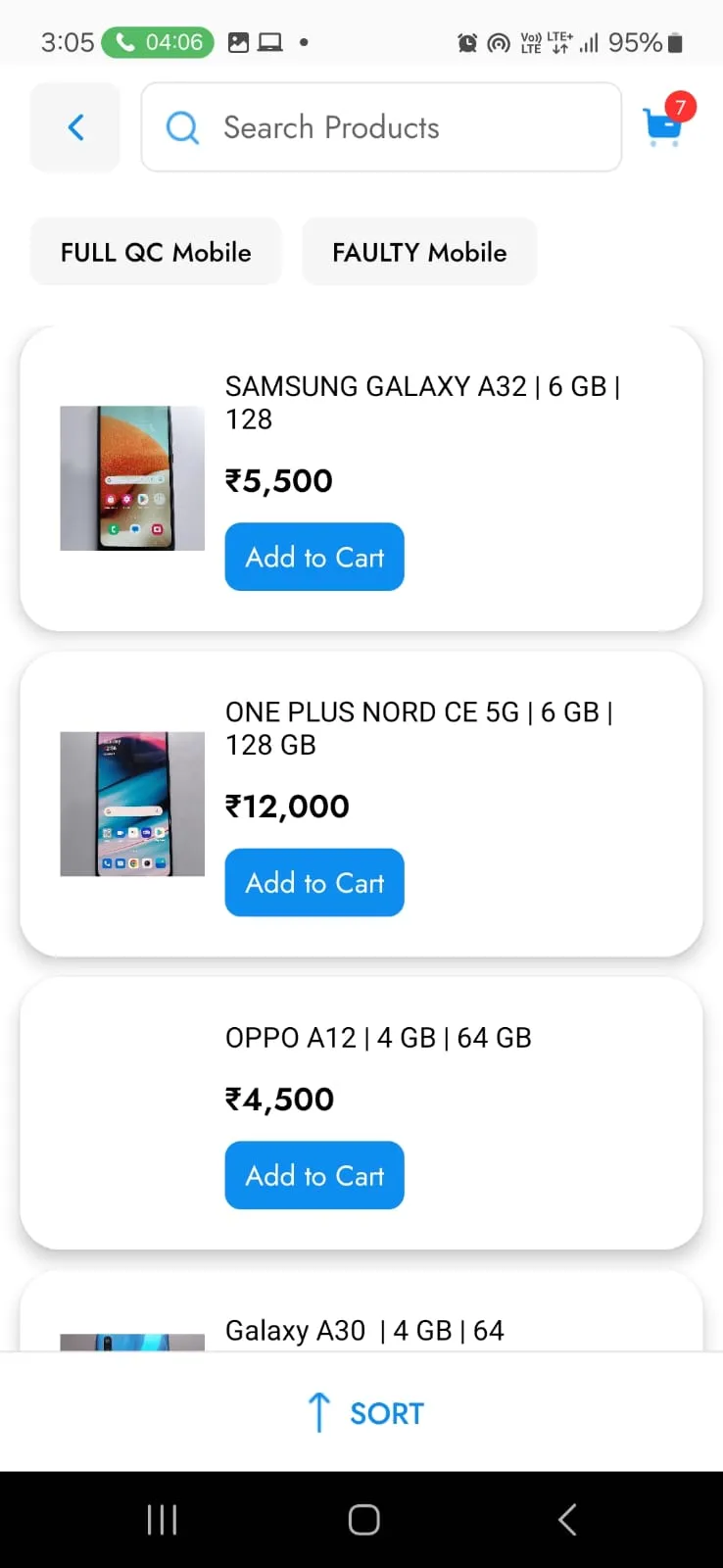Open Samsung Galaxy A32 product photo
This screenshot has width=723, height=1568.
coord(132,478)
